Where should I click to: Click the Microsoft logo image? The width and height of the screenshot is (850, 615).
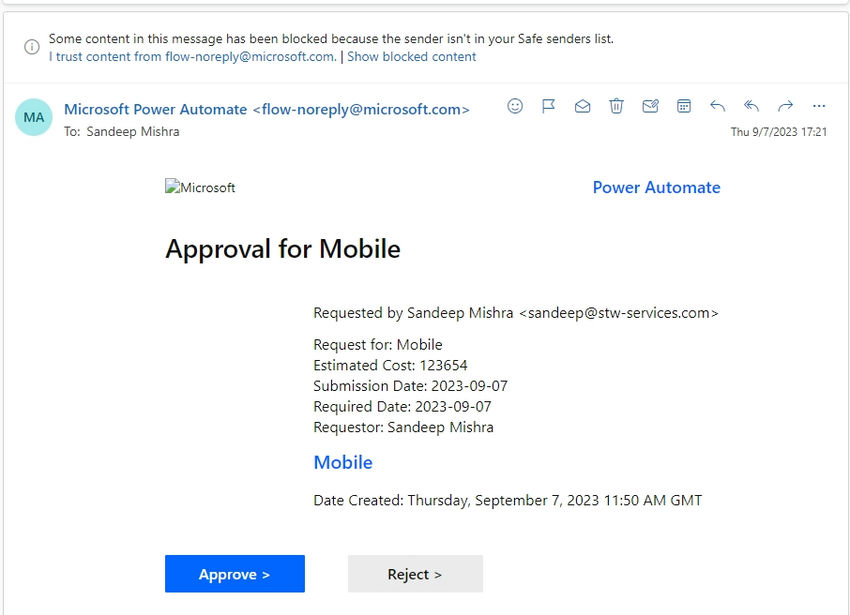tap(200, 187)
